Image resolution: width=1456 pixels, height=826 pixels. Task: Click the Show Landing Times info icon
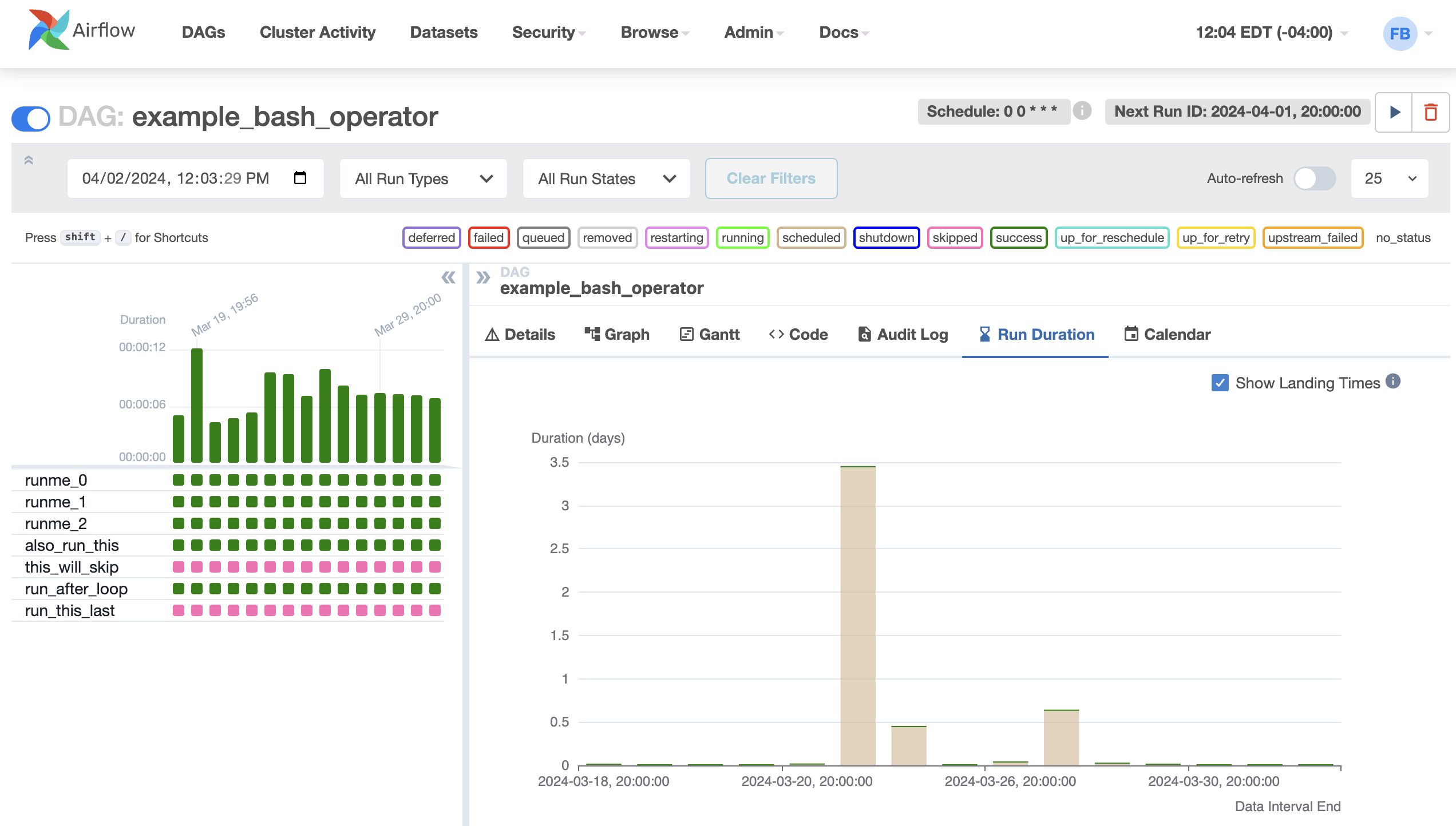[x=1393, y=382]
